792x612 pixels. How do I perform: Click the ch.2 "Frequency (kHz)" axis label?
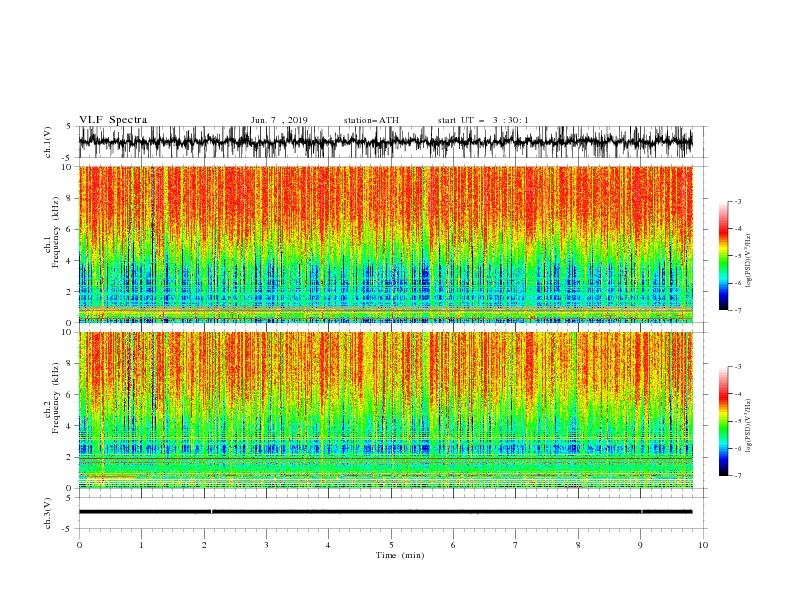pyautogui.click(x=56, y=398)
